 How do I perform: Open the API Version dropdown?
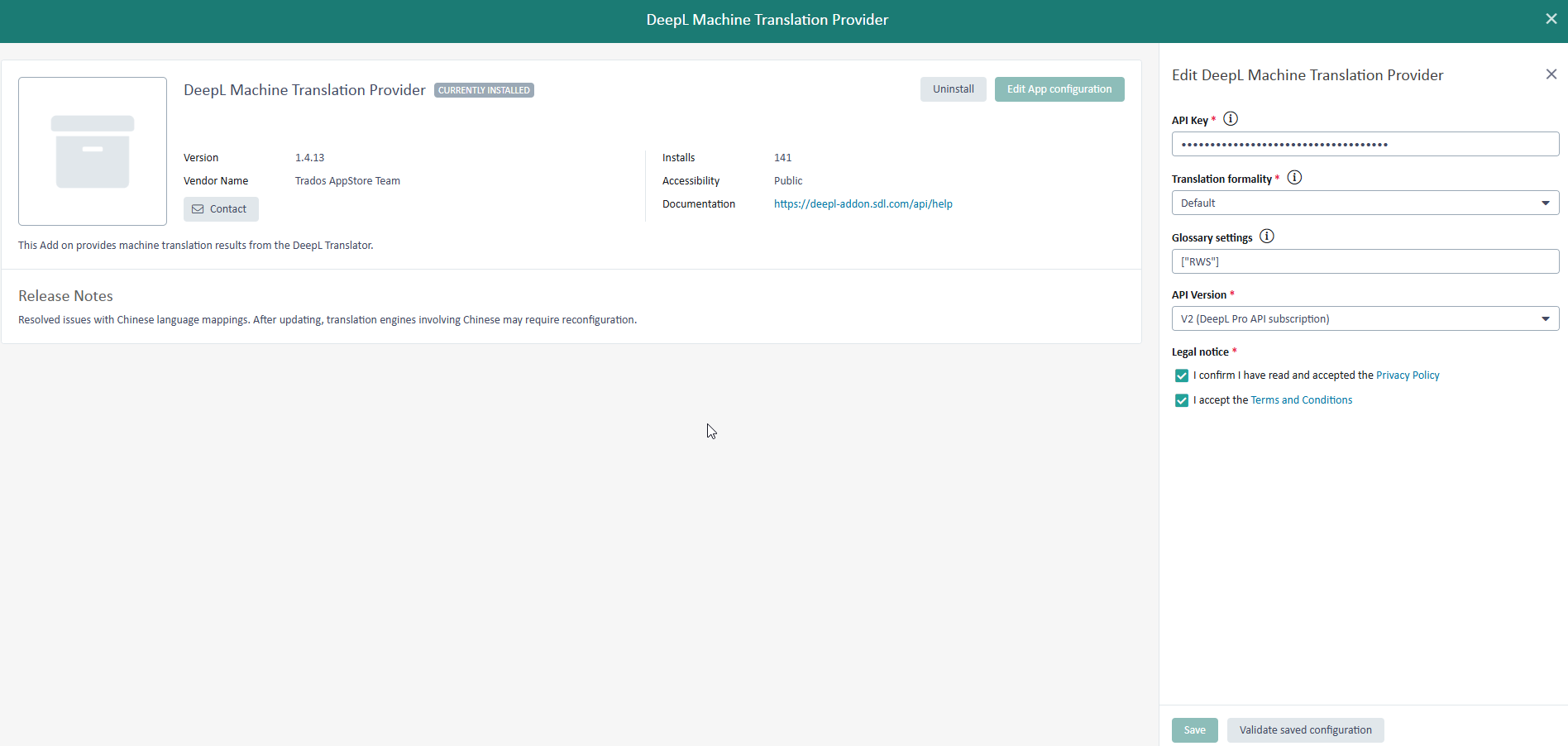point(1365,318)
